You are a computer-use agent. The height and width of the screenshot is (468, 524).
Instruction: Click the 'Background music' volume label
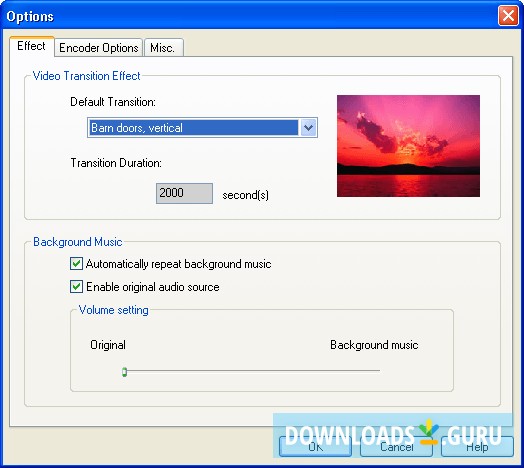pyautogui.click(x=374, y=345)
